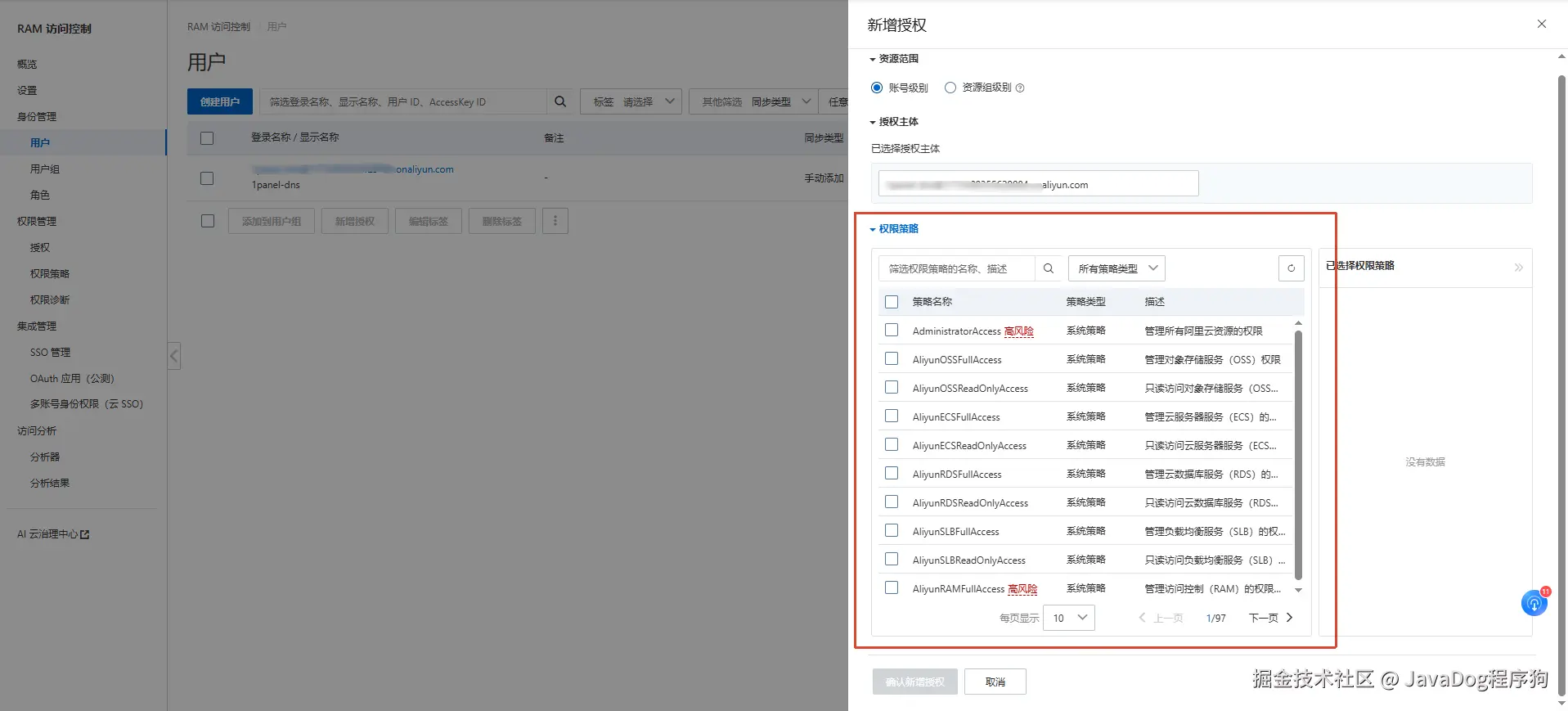Select the AliyunECSReadOnlyAccess checkbox

[x=892, y=445]
